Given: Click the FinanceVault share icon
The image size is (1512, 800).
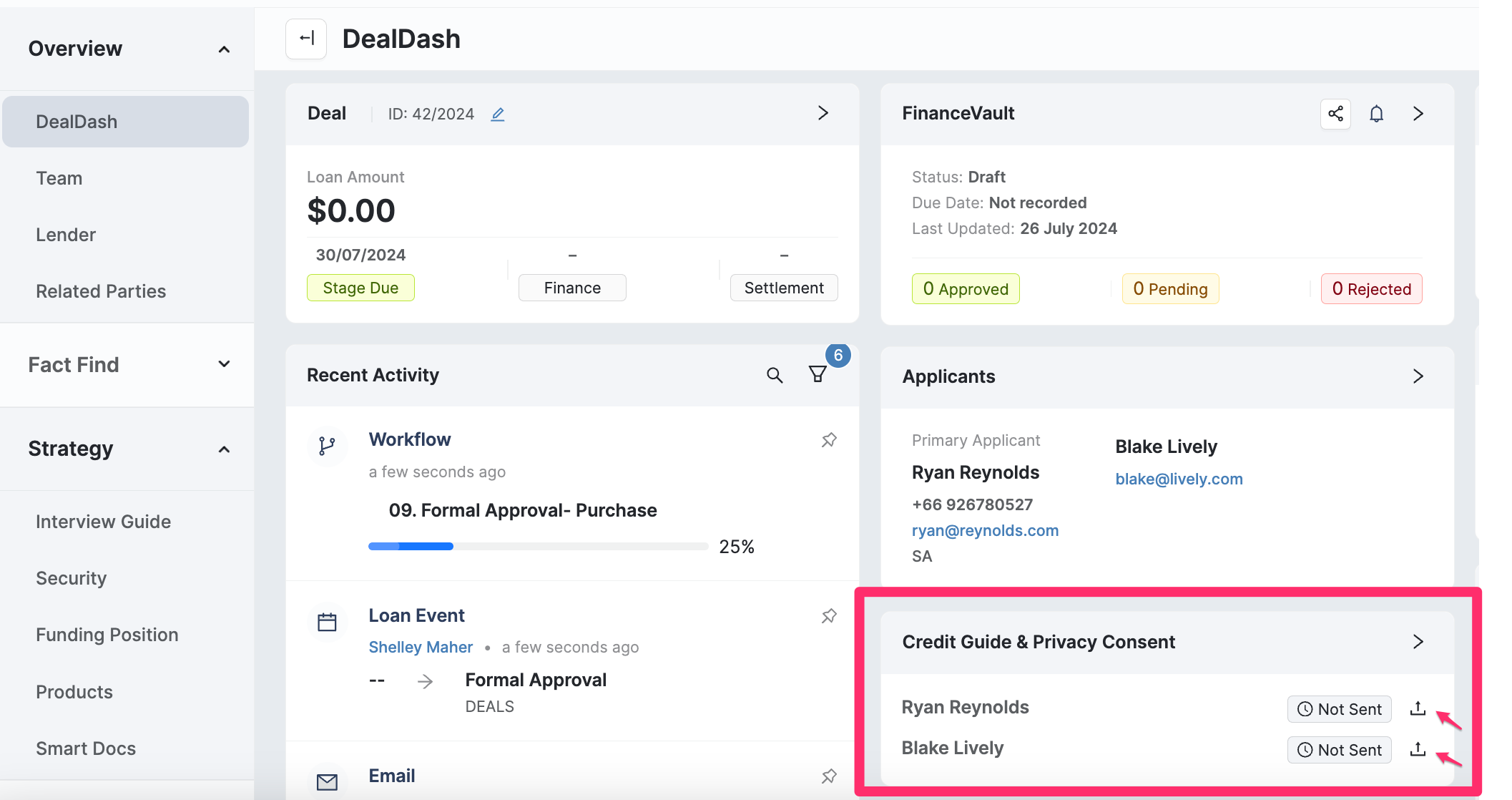Looking at the screenshot, I should click(1335, 114).
